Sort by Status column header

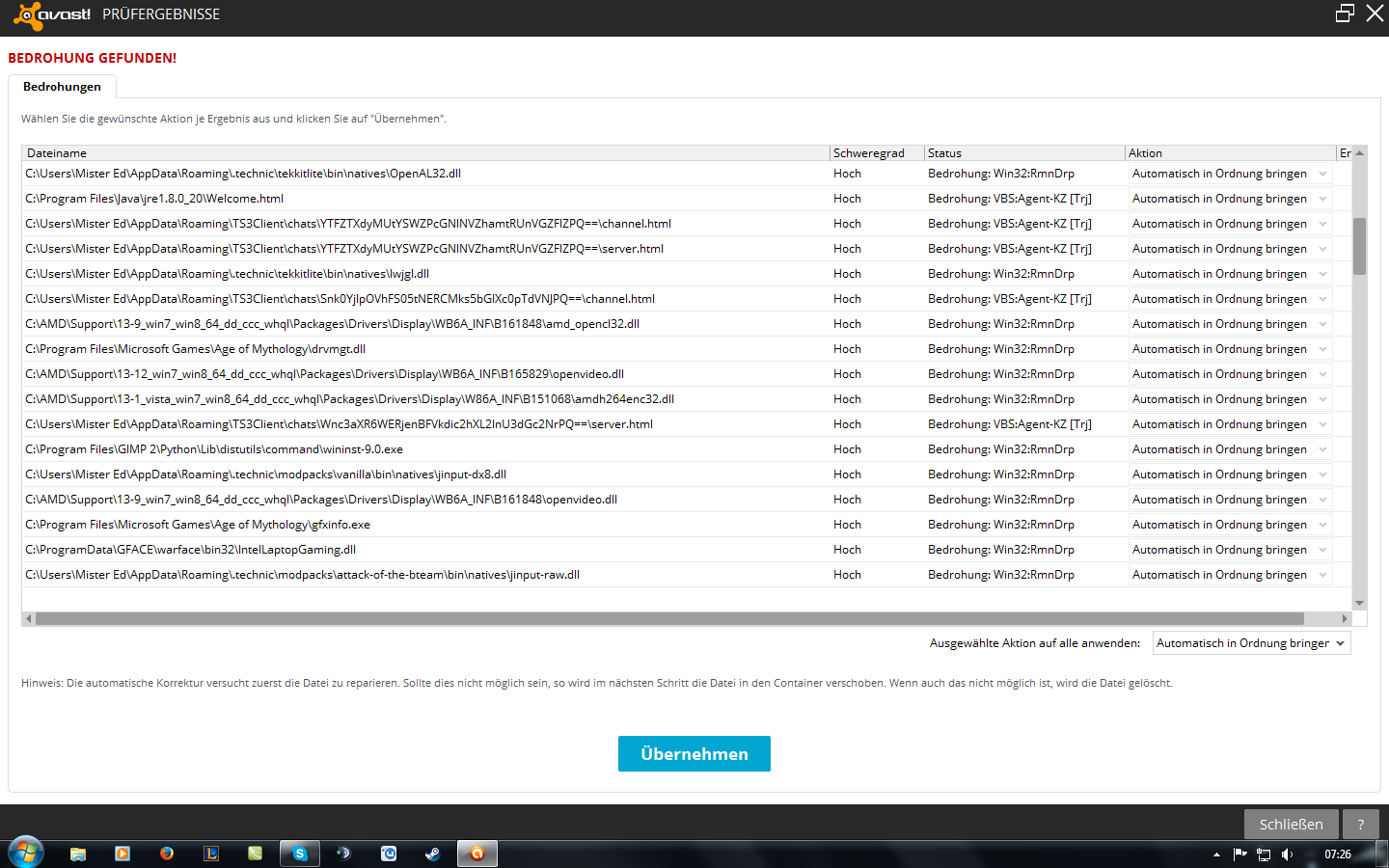point(1024,153)
